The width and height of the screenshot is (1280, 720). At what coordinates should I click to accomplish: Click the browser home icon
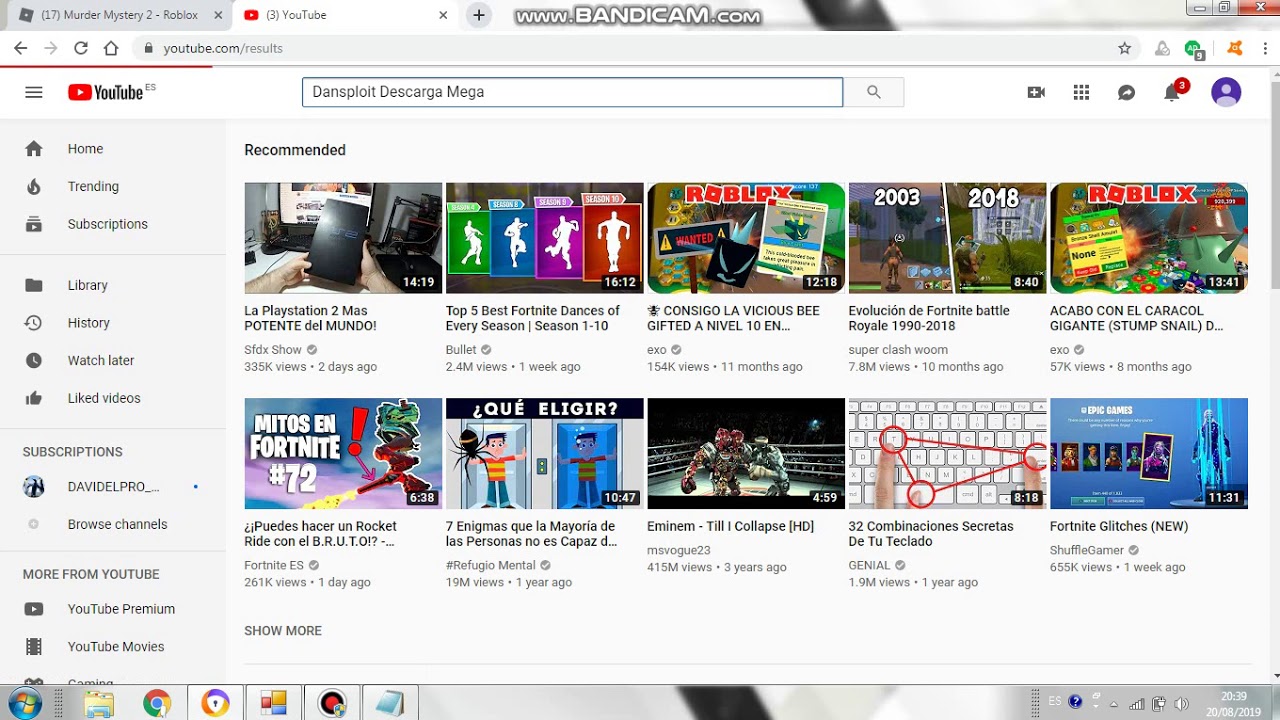coord(111,48)
